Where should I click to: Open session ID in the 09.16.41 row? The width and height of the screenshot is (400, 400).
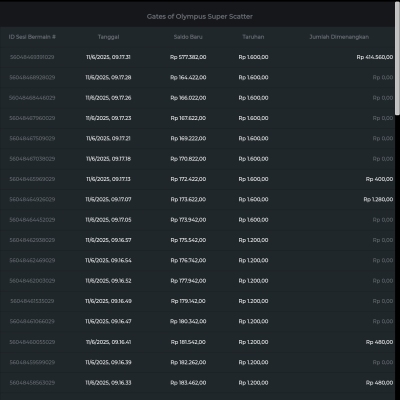point(32,342)
